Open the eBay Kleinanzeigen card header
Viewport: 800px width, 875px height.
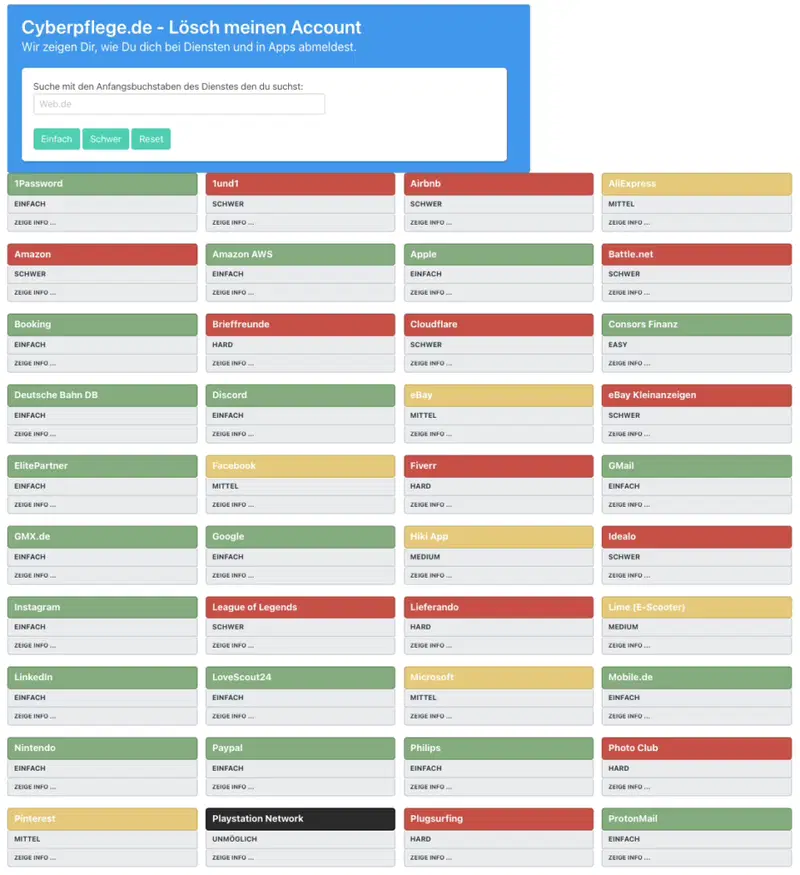pos(696,395)
